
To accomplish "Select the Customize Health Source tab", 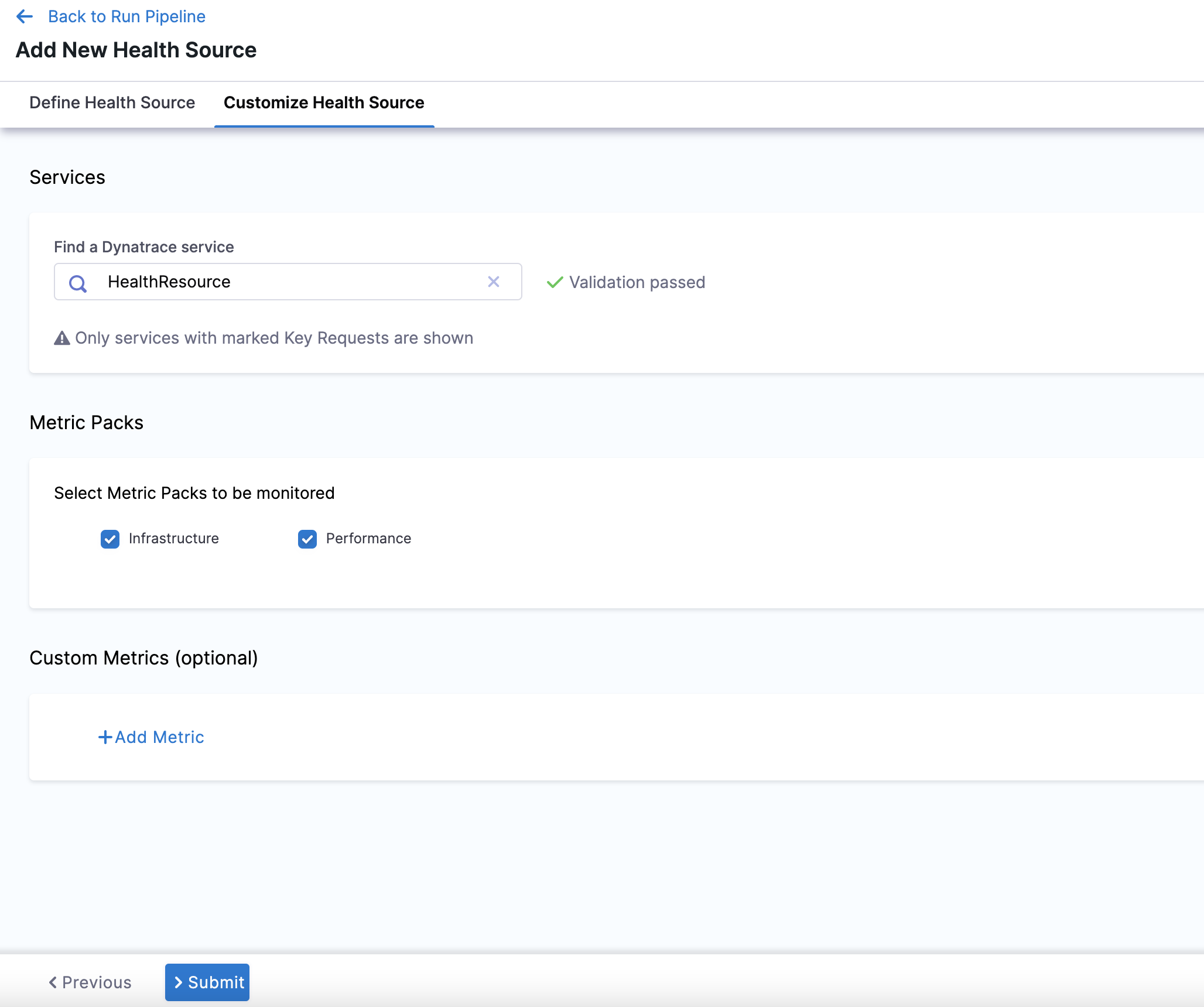I will coord(324,102).
